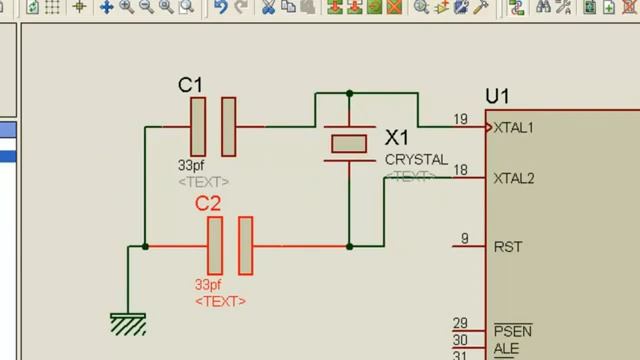
Task: Open the Design Explorer icon
Action: 589,7
